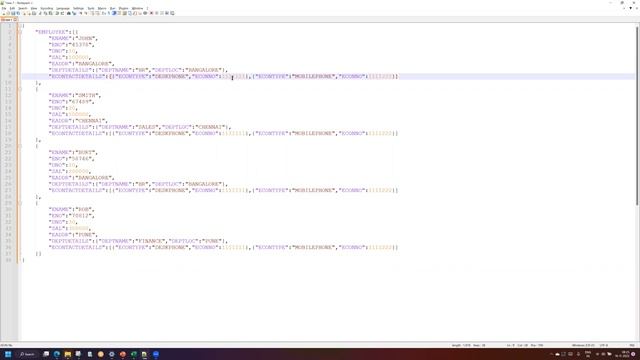Open the View menu
640x360 pixels.
click(34, 8)
